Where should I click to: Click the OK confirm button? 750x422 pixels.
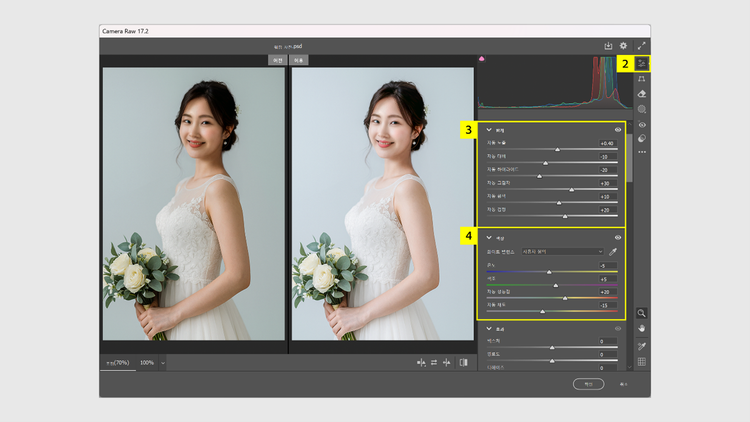(x=588, y=383)
